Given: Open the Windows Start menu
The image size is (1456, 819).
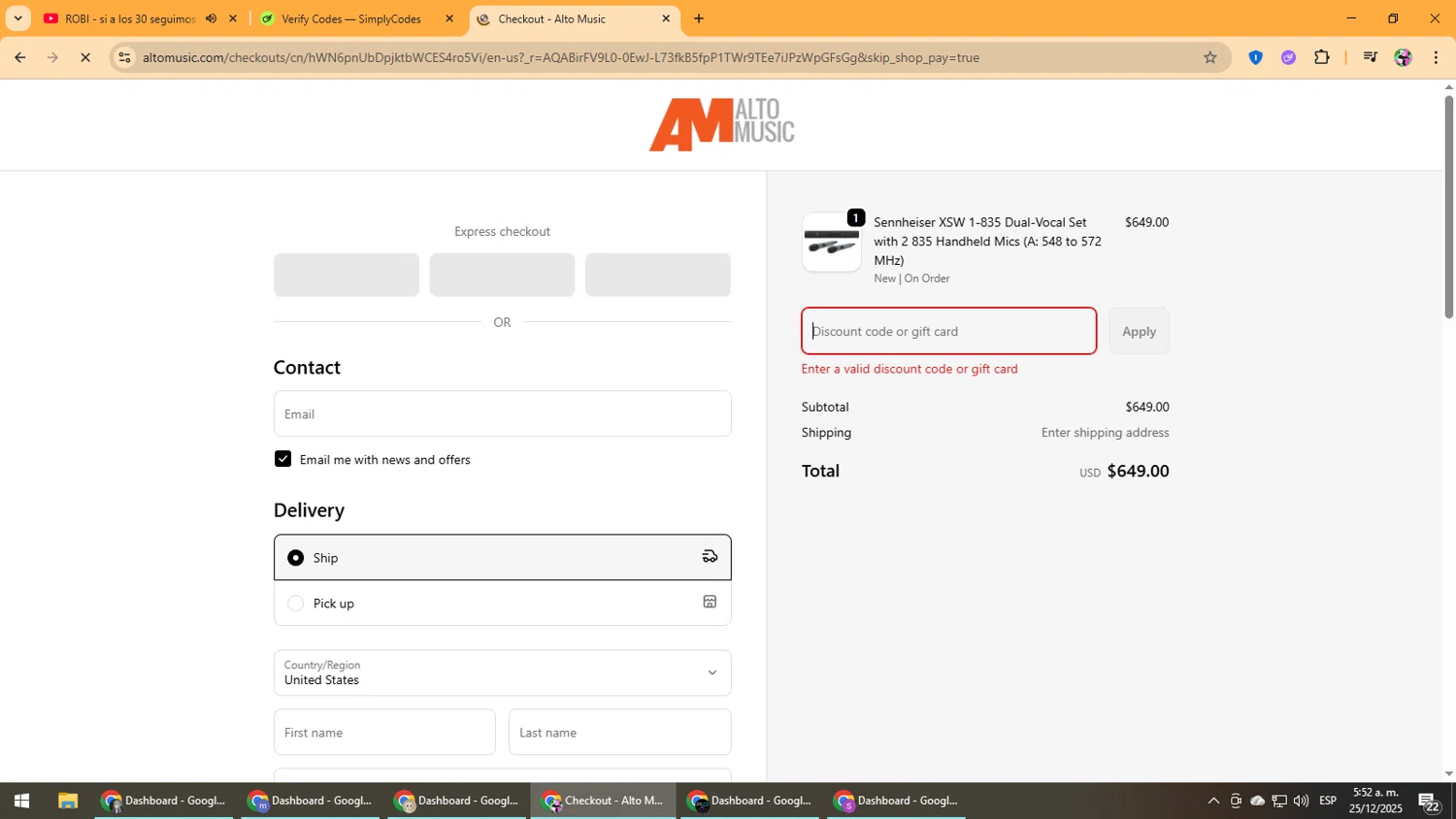Looking at the screenshot, I should point(21,801).
